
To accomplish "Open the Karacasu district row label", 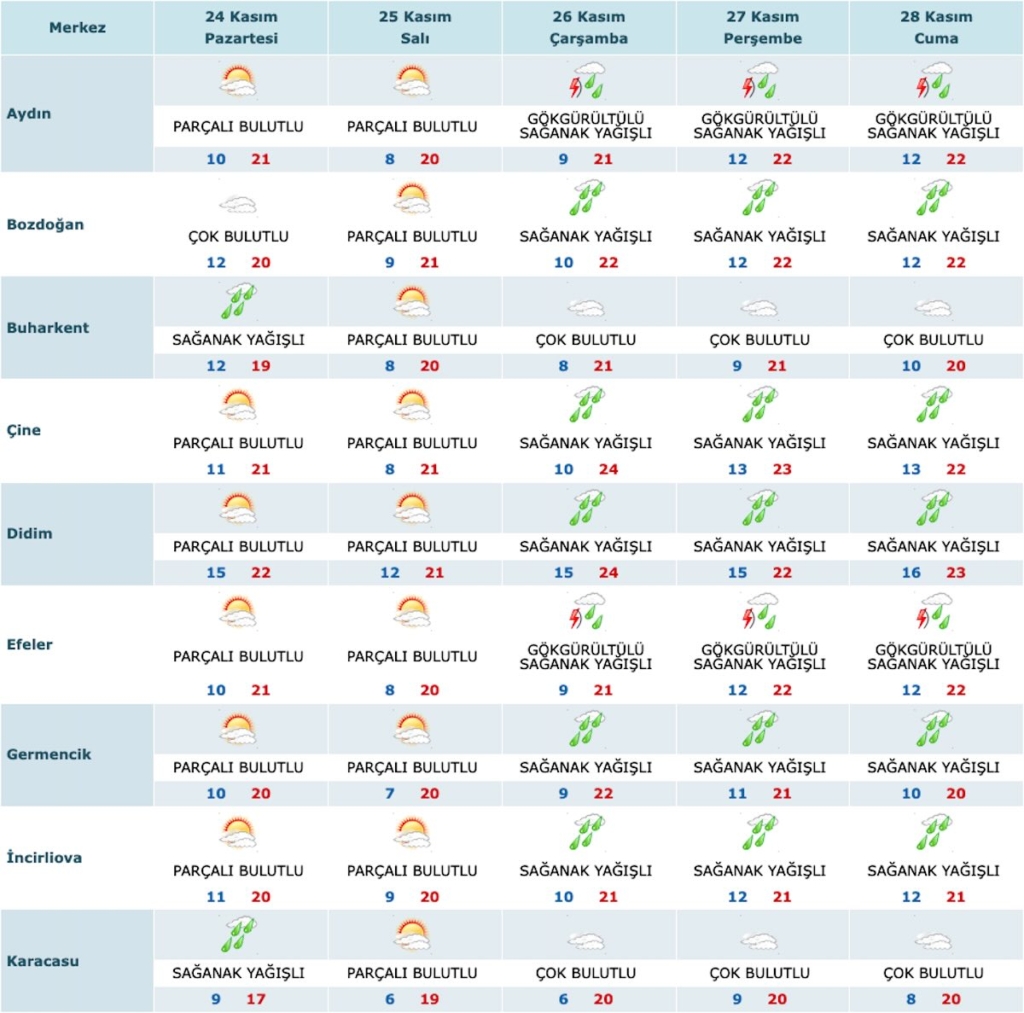I will (44, 961).
